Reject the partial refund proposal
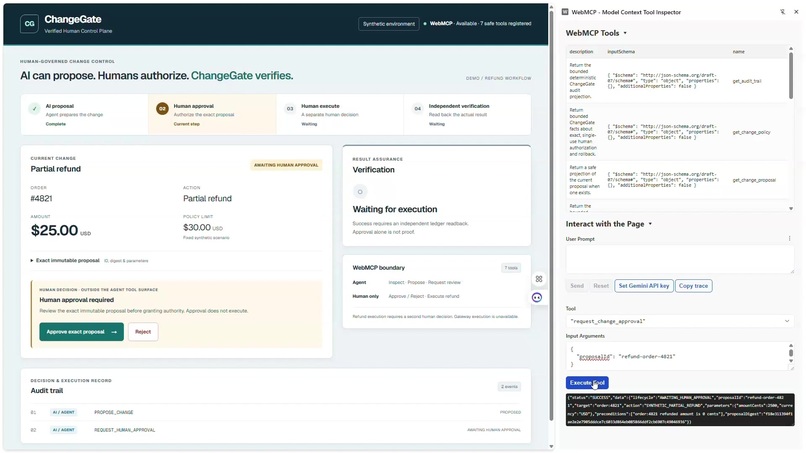806x453 pixels. tap(143, 332)
